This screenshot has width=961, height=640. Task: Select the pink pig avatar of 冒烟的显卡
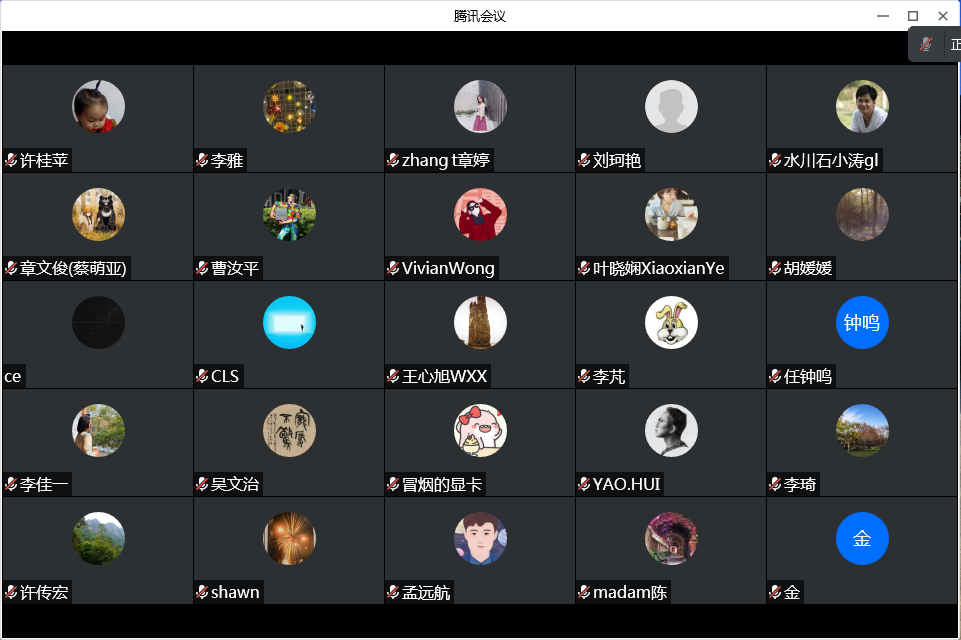480,430
